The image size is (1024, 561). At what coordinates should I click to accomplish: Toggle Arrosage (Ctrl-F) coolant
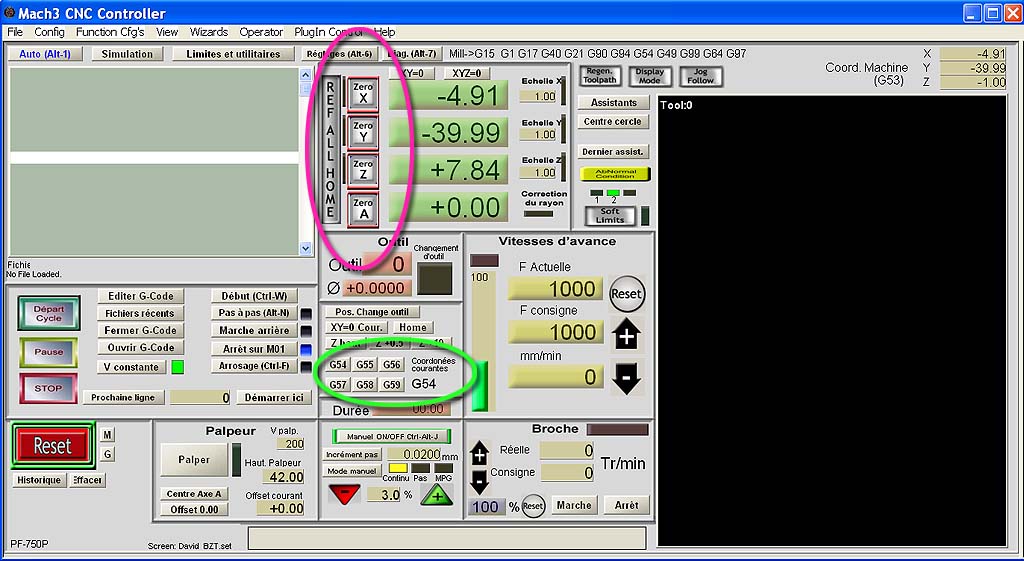click(x=254, y=366)
